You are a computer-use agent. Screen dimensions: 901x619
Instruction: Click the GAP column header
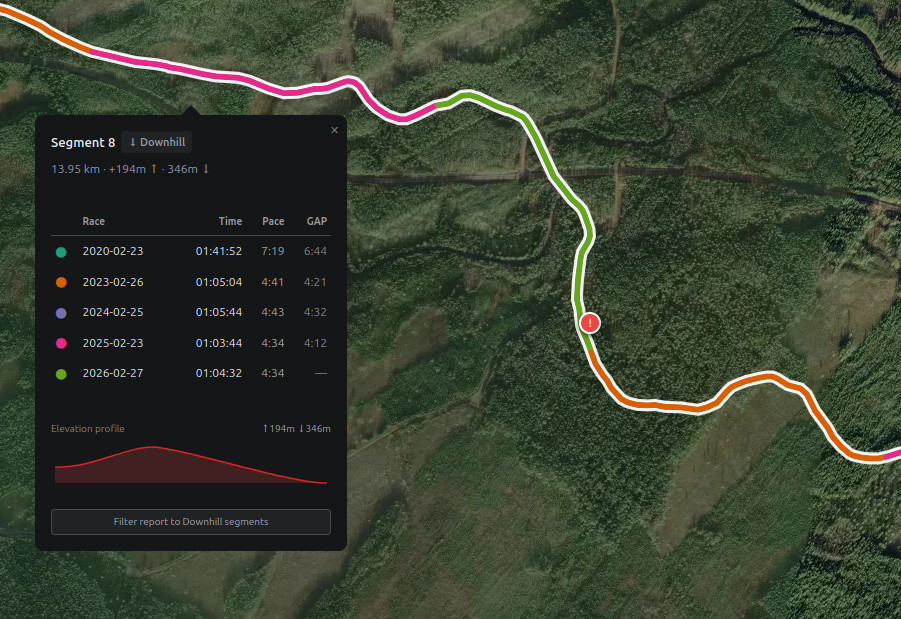pos(317,221)
